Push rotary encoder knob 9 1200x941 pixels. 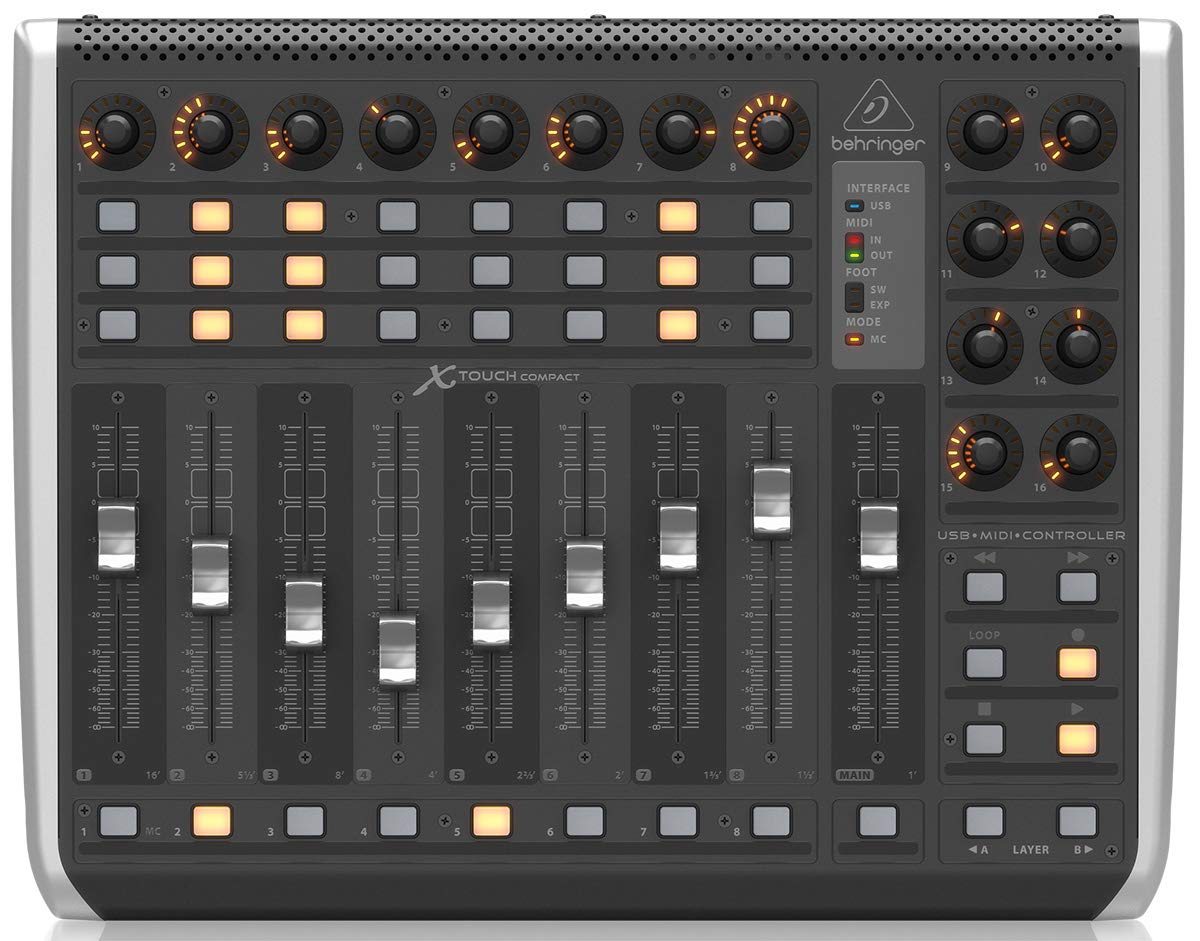tap(985, 131)
